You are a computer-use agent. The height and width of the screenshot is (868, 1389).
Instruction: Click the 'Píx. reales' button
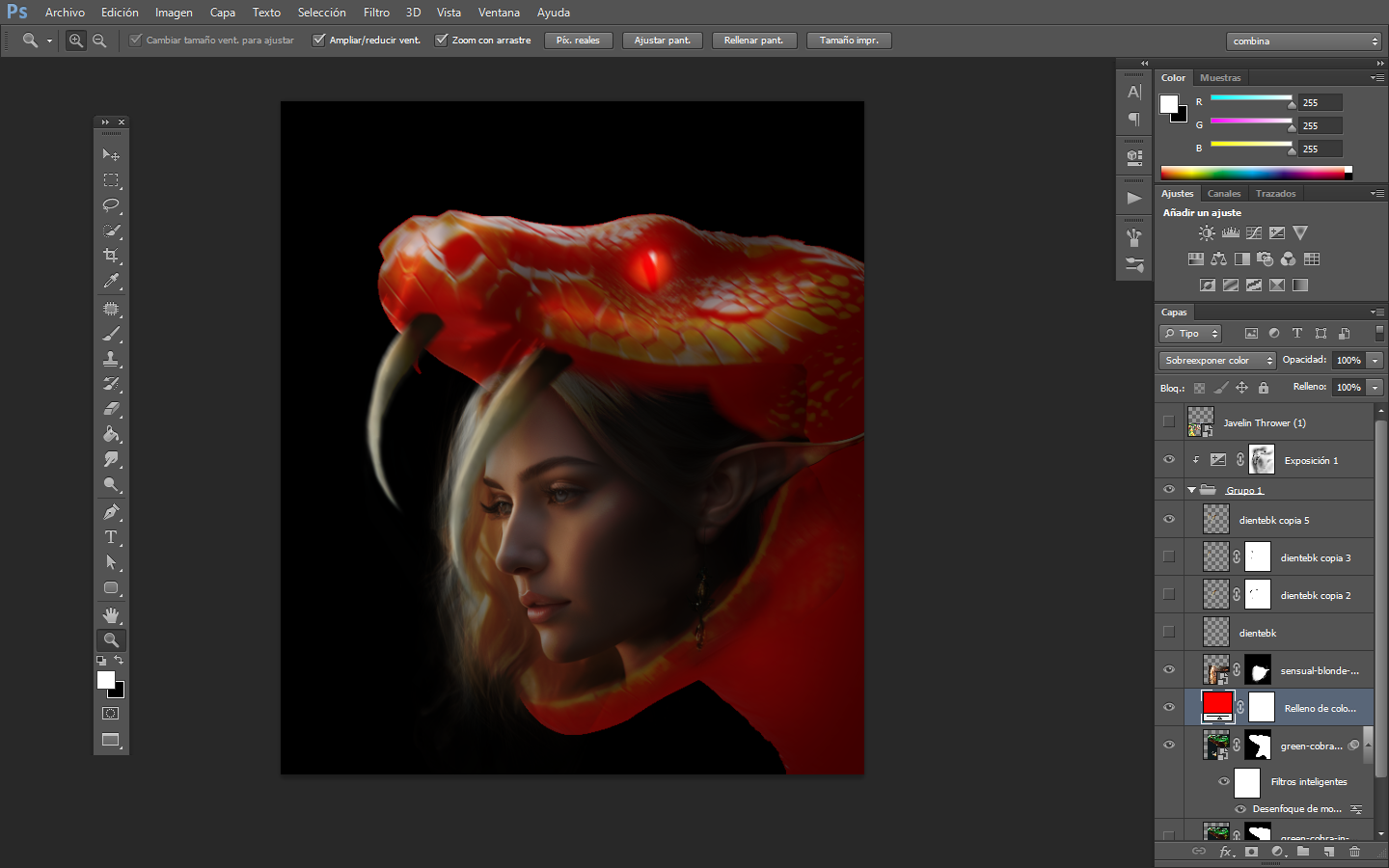tap(578, 41)
